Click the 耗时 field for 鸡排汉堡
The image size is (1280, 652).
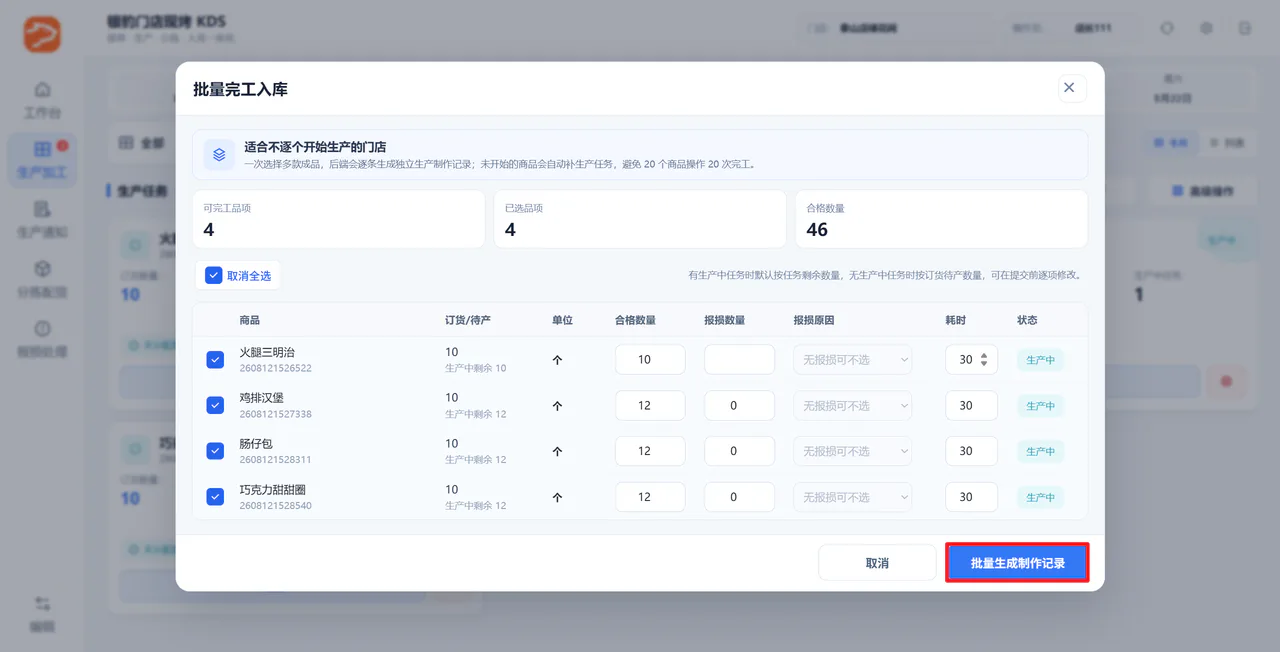(971, 406)
